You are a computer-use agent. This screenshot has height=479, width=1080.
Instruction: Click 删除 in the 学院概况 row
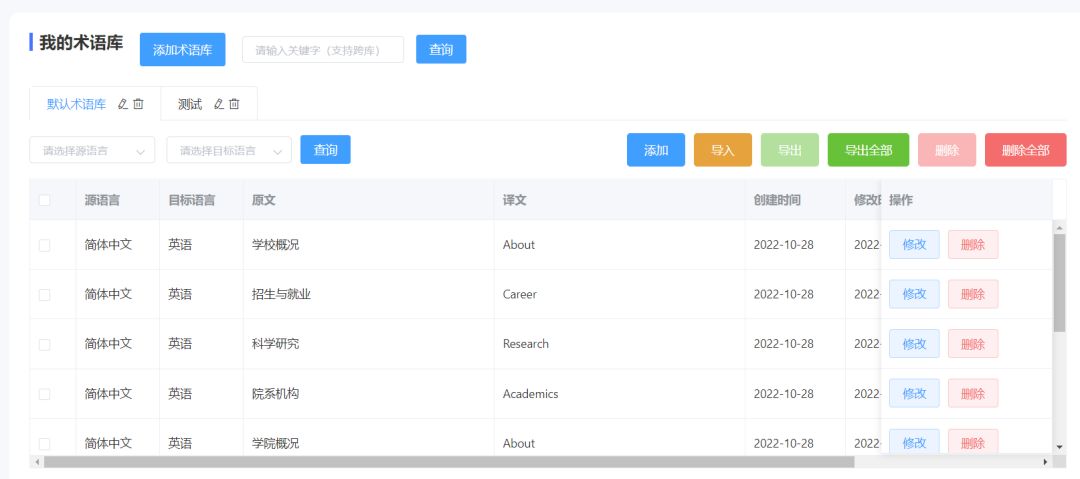click(x=973, y=442)
